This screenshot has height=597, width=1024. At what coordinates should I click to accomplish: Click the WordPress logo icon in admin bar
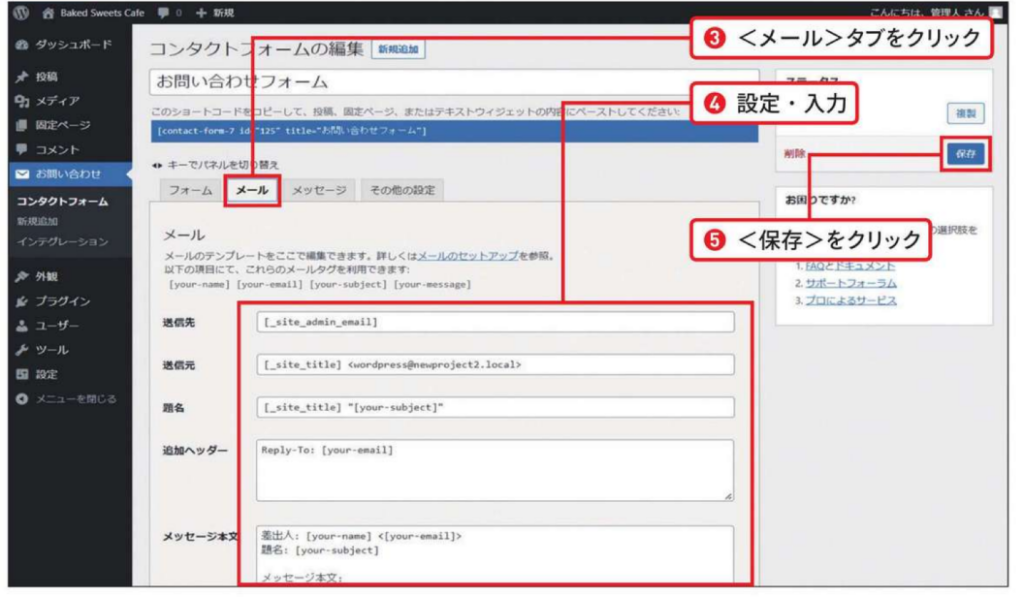coord(20,12)
